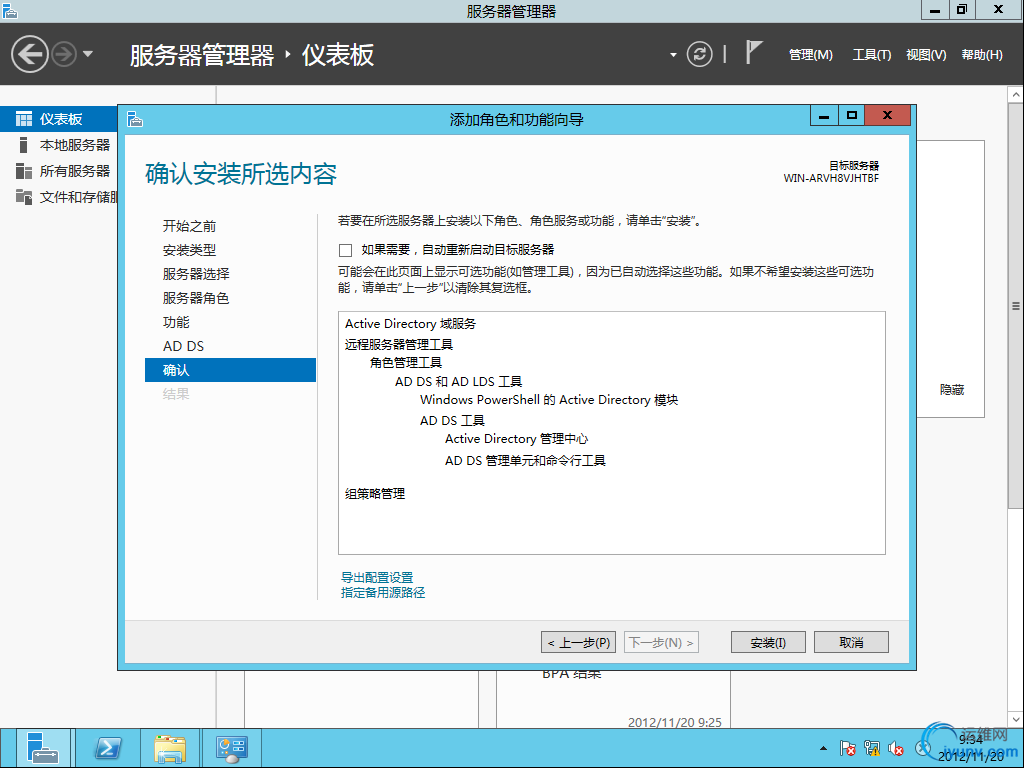This screenshot has height=768, width=1024.
Task: Go to the 安装类型 wizard step
Action: pyautogui.click(x=189, y=250)
